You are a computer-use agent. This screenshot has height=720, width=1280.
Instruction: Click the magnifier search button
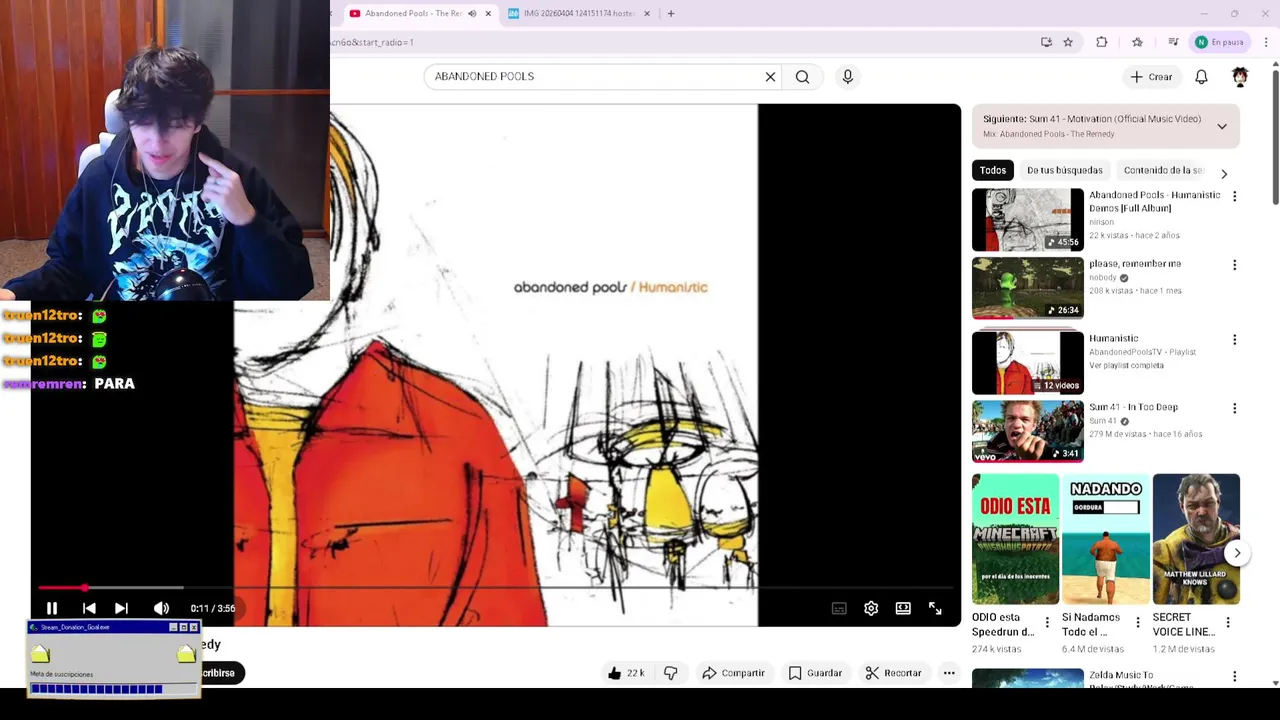point(802,77)
